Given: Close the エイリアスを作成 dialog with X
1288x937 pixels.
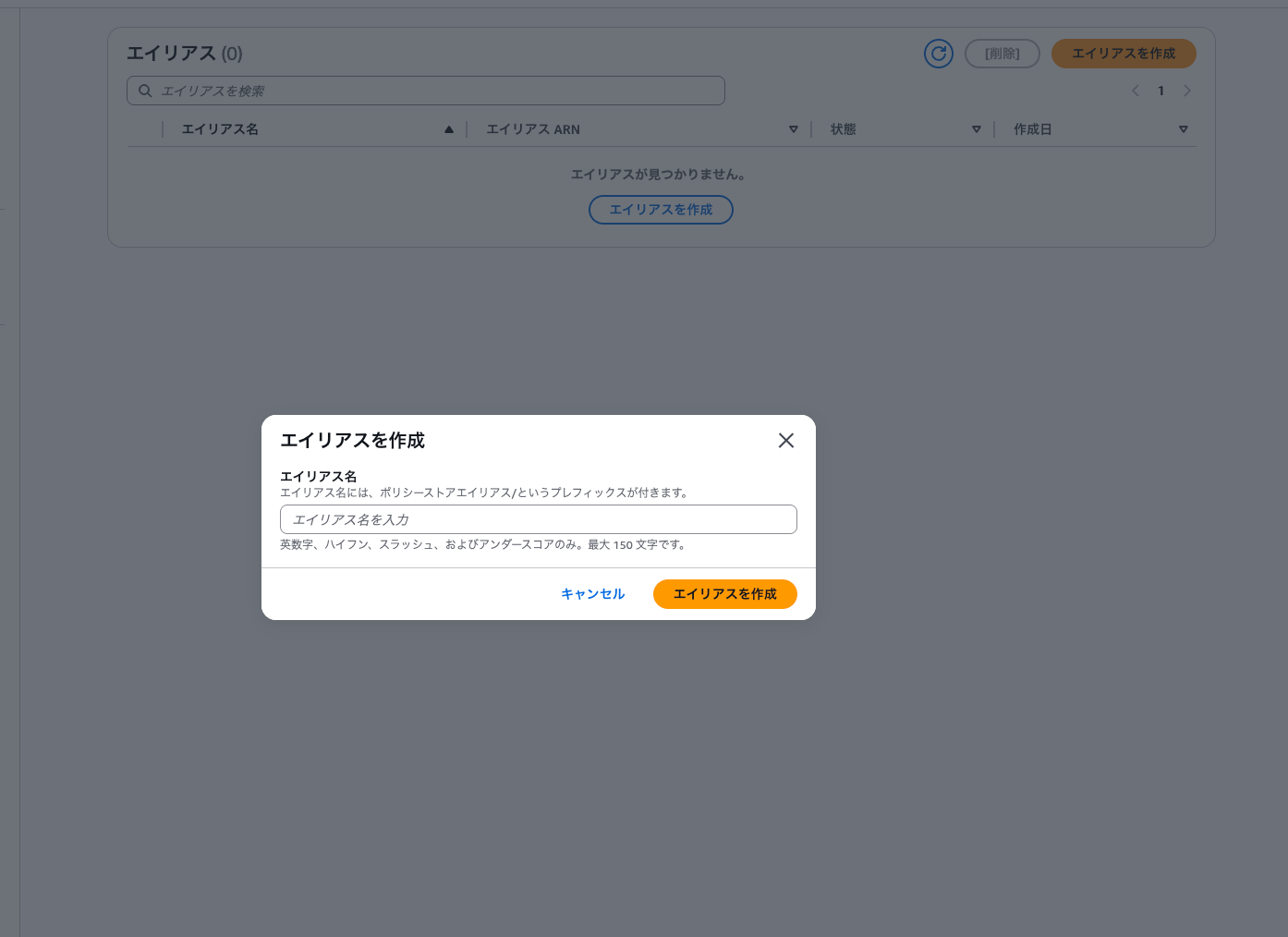Looking at the screenshot, I should coord(786,441).
